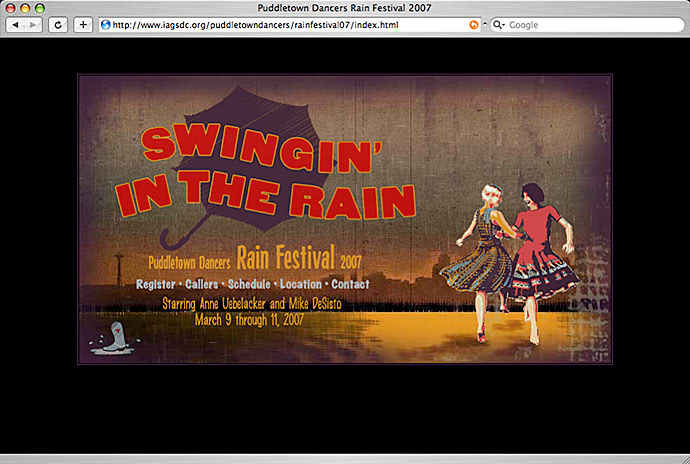
Task: Click the 'Puddletown Dancers' text
Action: coord(189,263)
